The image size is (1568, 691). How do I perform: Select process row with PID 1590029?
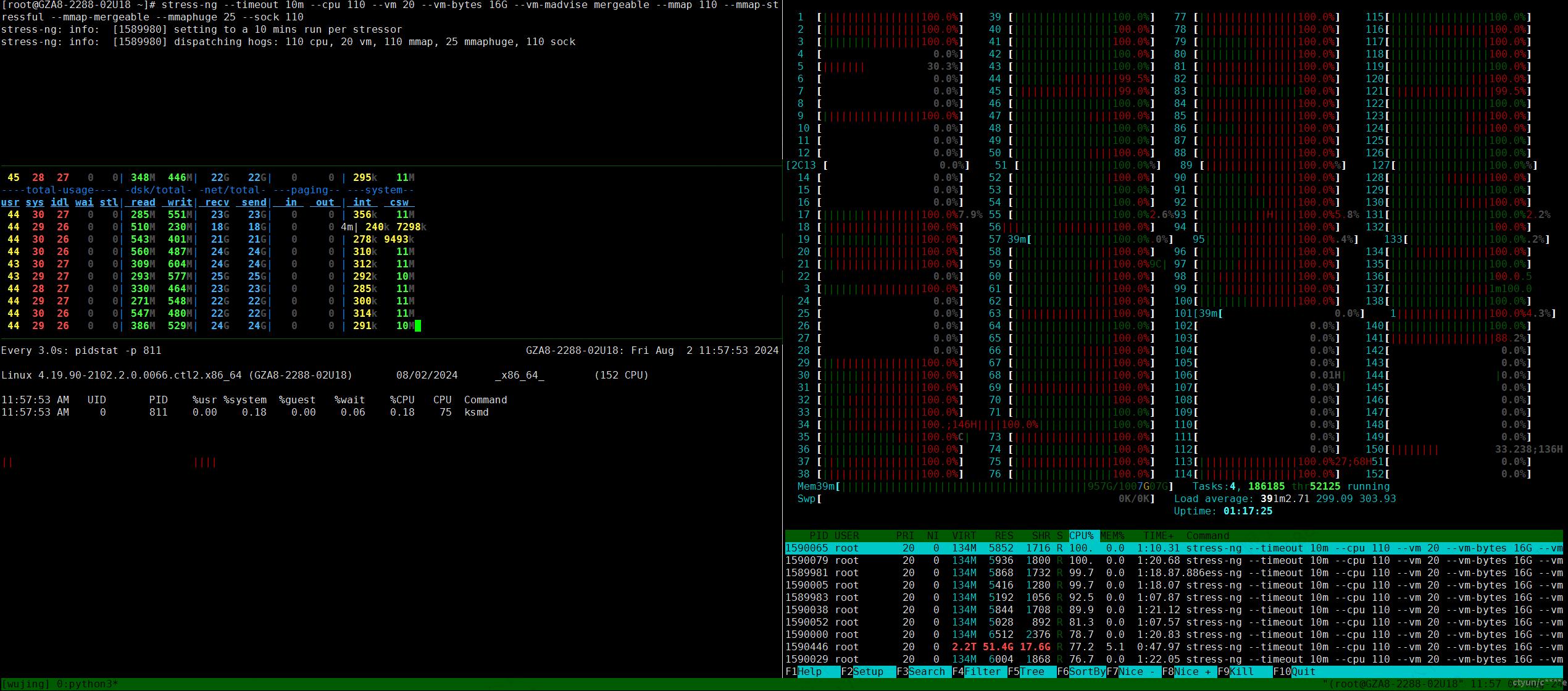tap(1174, 659)
